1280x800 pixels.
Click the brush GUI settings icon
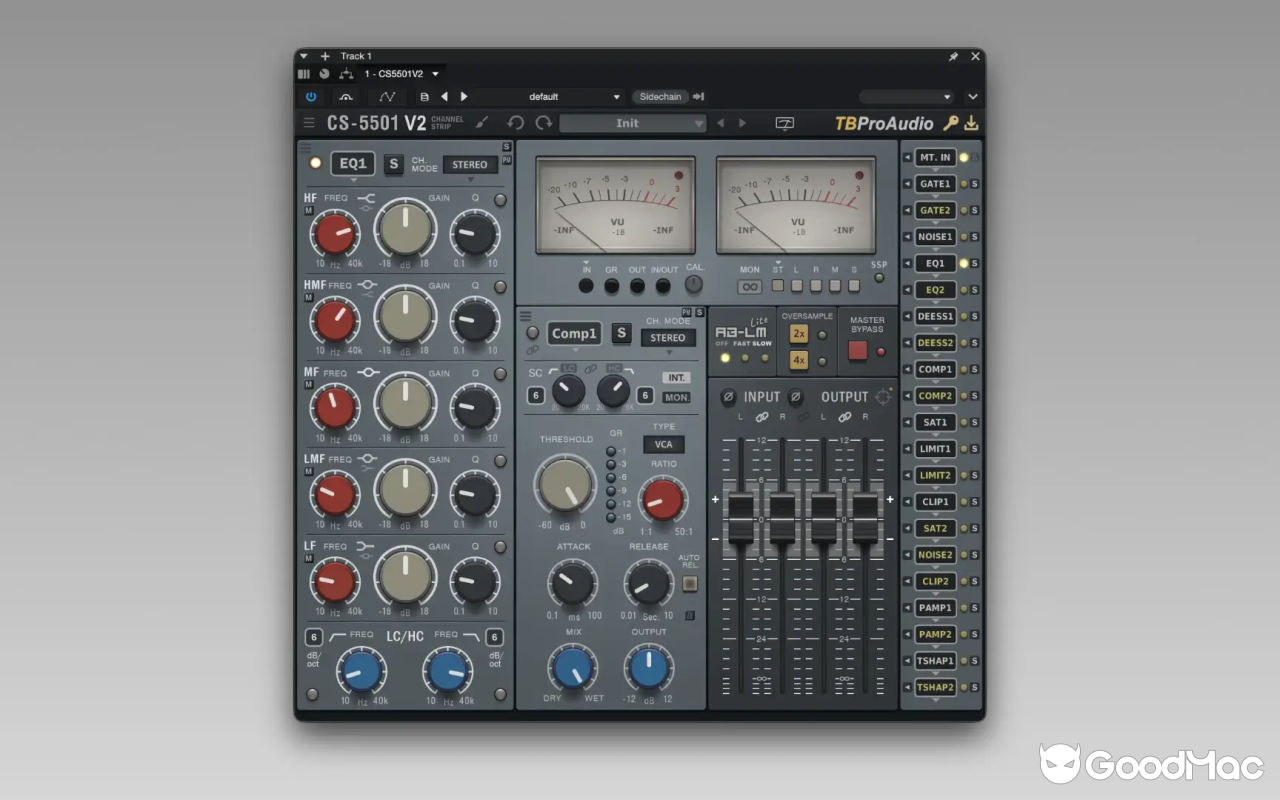(482, 123)
